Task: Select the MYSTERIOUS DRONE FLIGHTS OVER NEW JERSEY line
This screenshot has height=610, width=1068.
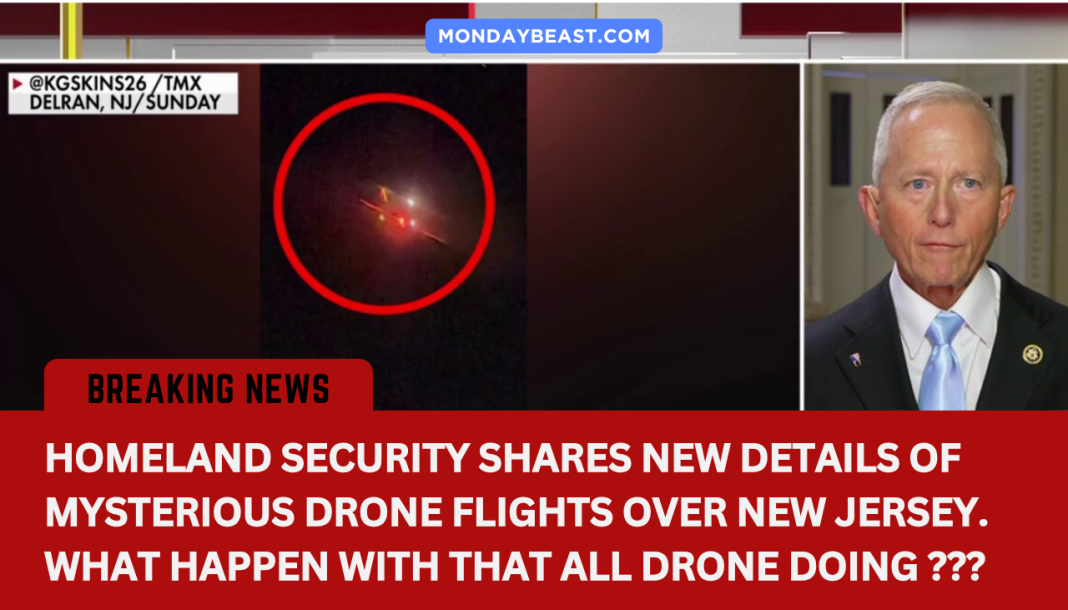Action: (x=516, y=511)
